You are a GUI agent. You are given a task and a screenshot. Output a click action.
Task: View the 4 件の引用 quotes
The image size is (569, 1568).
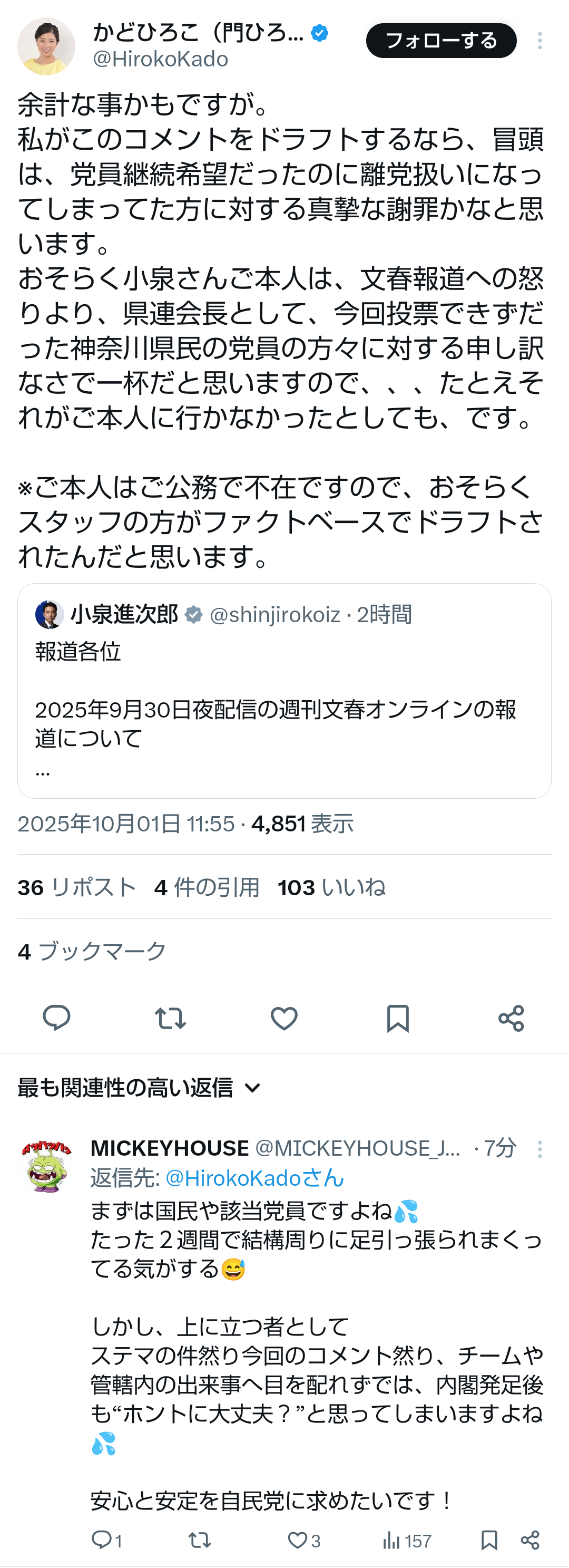(207, 887)
